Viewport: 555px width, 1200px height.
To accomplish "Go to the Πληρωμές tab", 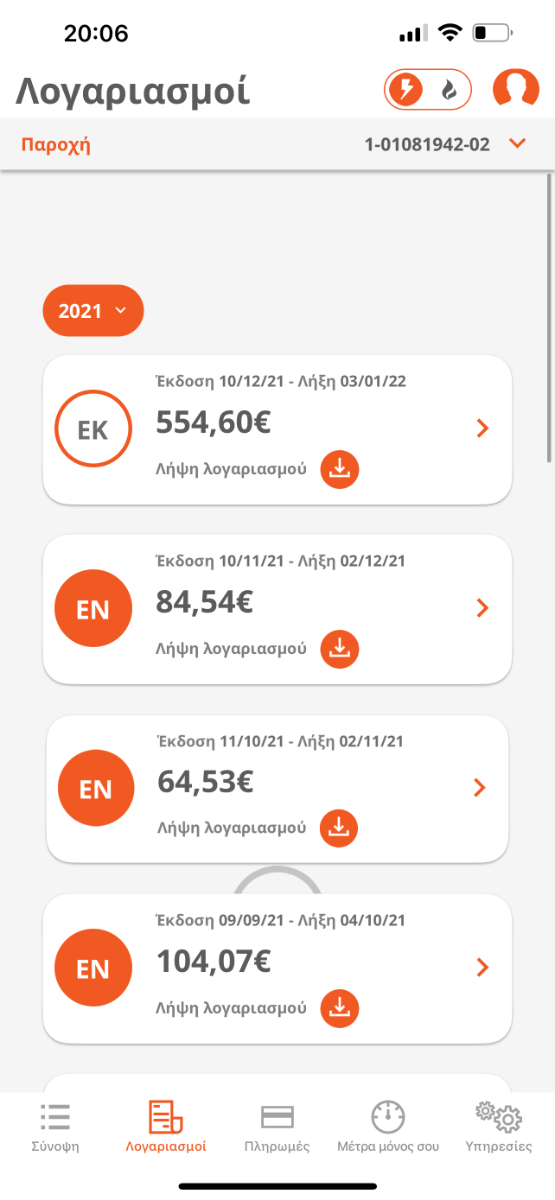I will pyautogui.click(x=277, y=1128).
